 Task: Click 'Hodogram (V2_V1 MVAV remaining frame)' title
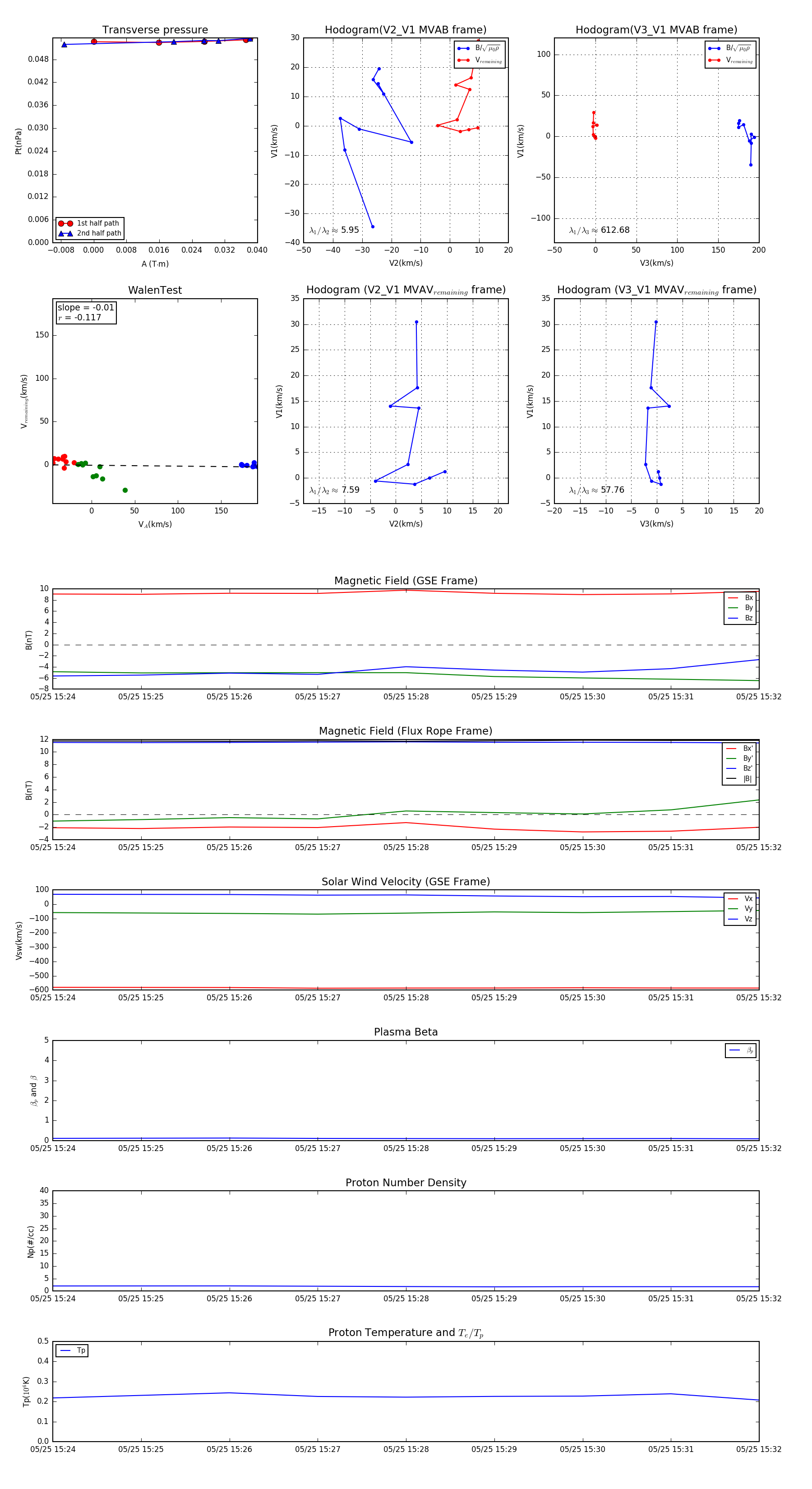(406, 290)
